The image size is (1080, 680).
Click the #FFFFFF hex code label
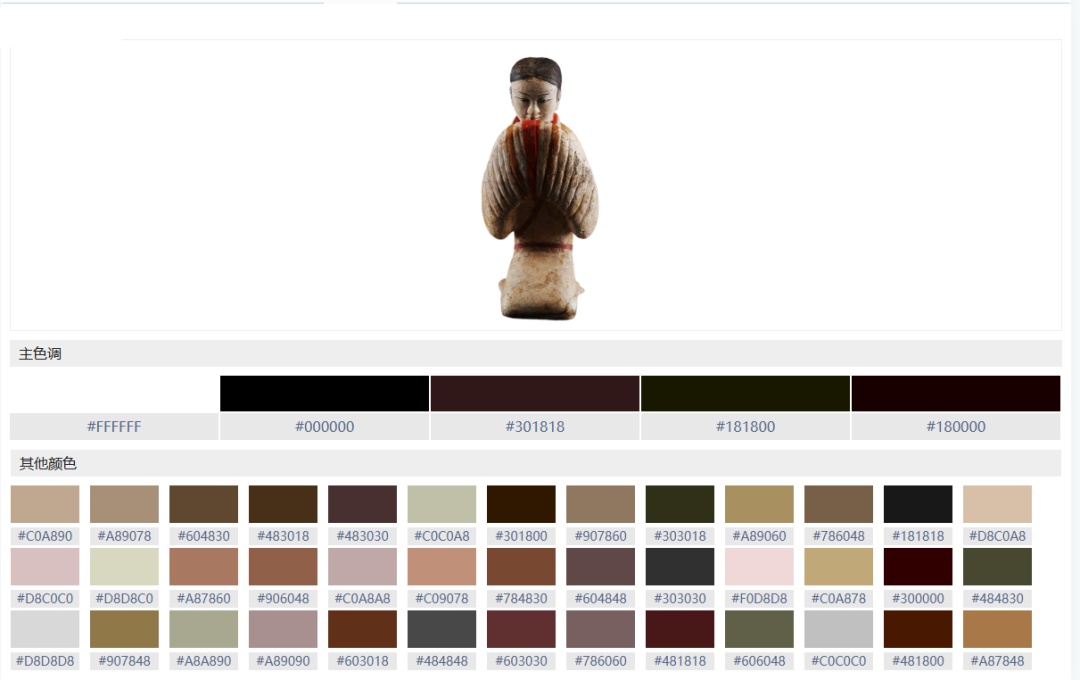114,426
